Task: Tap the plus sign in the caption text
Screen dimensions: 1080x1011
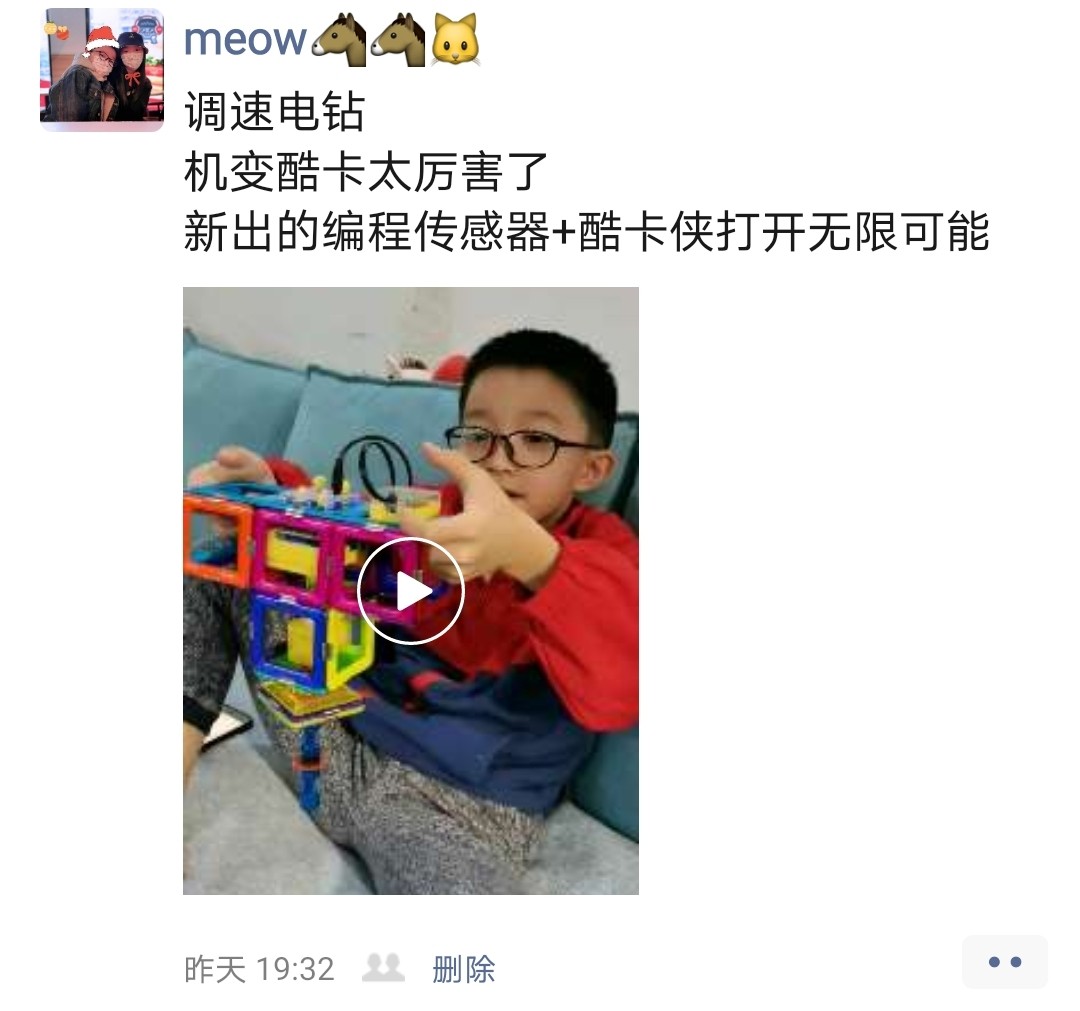Action: coord(563,233)
